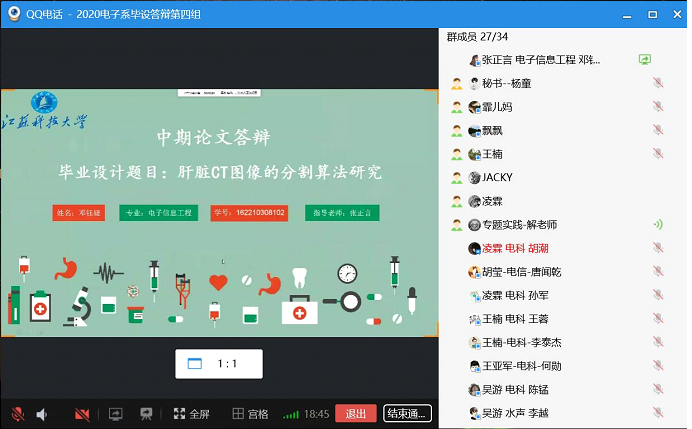Click muted mic icon beside 王亚军-电科-何勋

click(657, 366)
